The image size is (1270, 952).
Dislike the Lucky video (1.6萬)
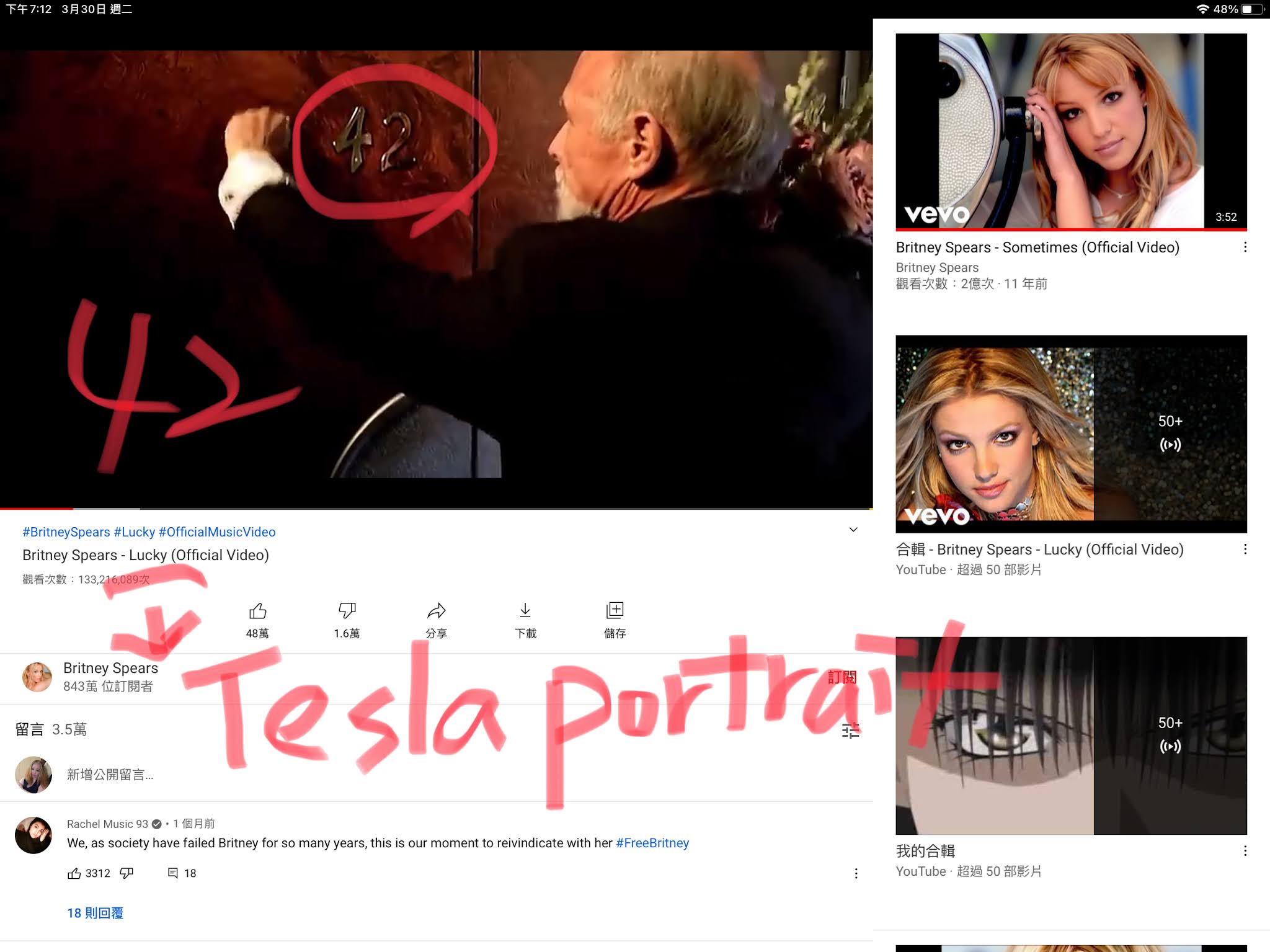(x=347, y=612)
